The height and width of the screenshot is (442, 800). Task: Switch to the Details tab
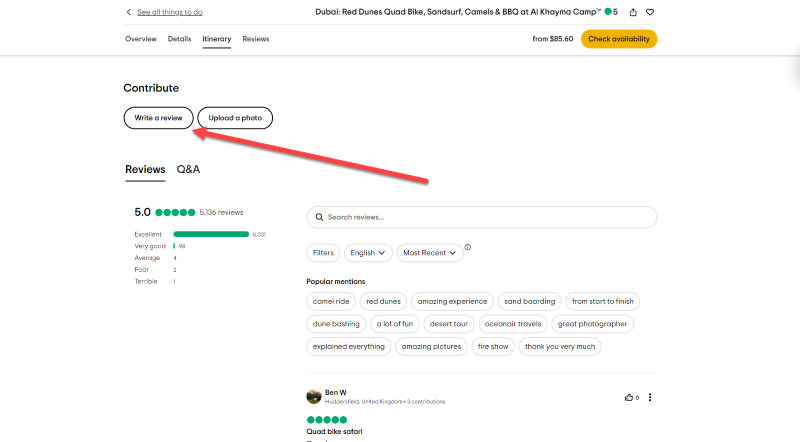click(x=179, y=39)
